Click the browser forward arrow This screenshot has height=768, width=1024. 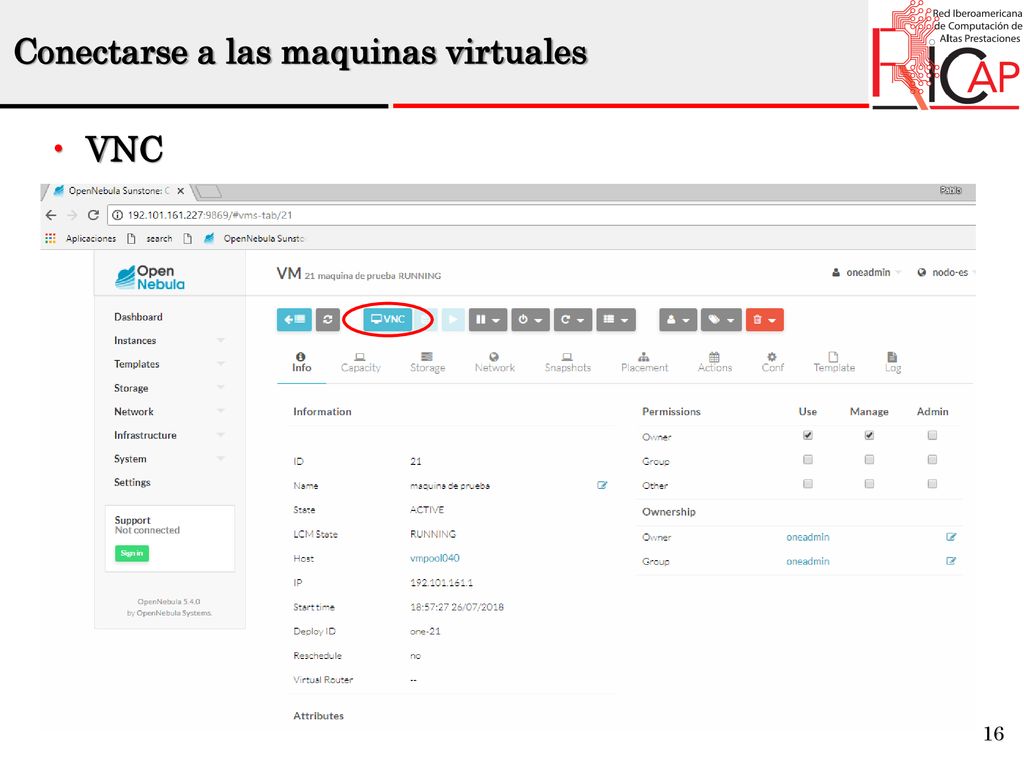(x=72, y=215)
